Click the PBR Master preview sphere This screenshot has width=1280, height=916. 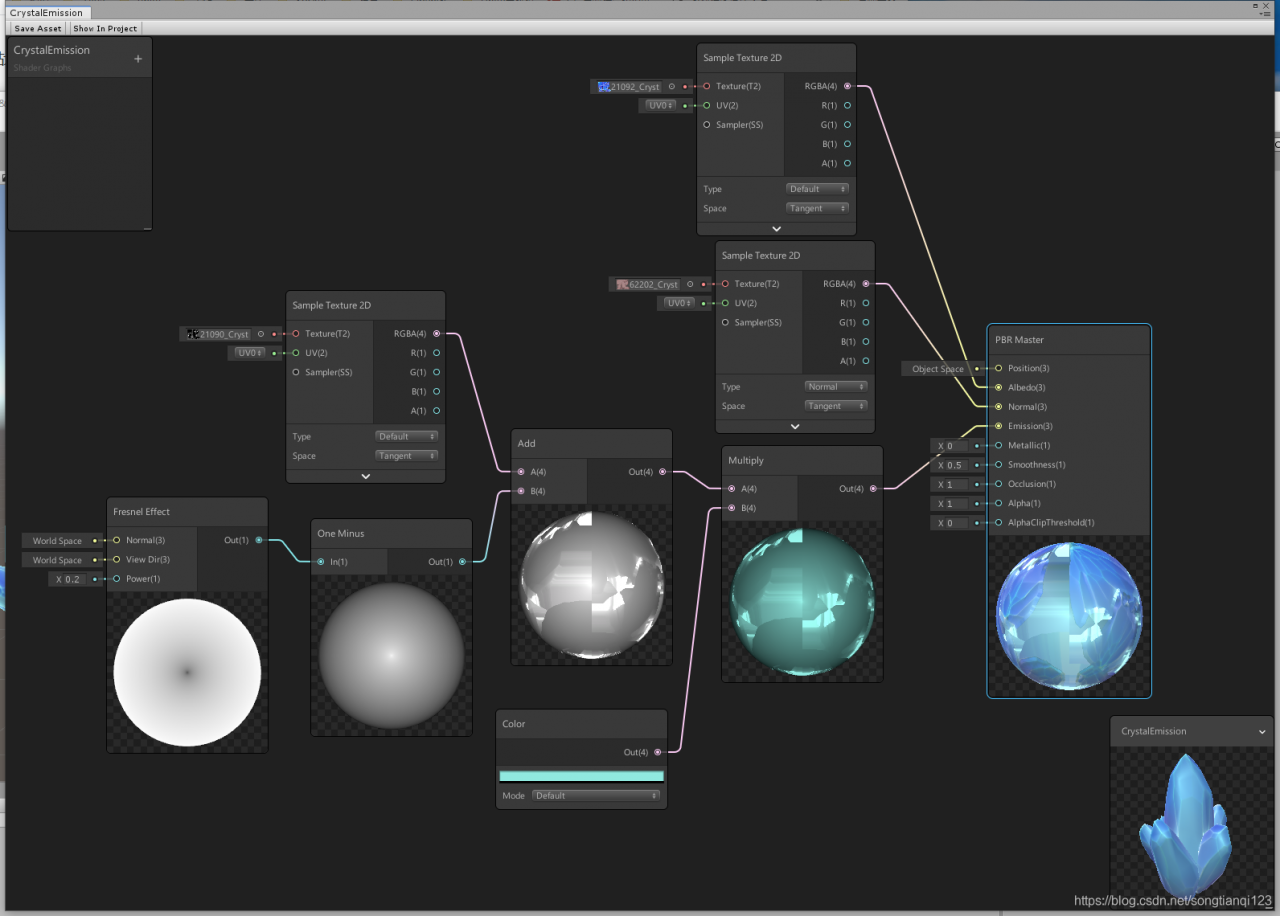1069,616
